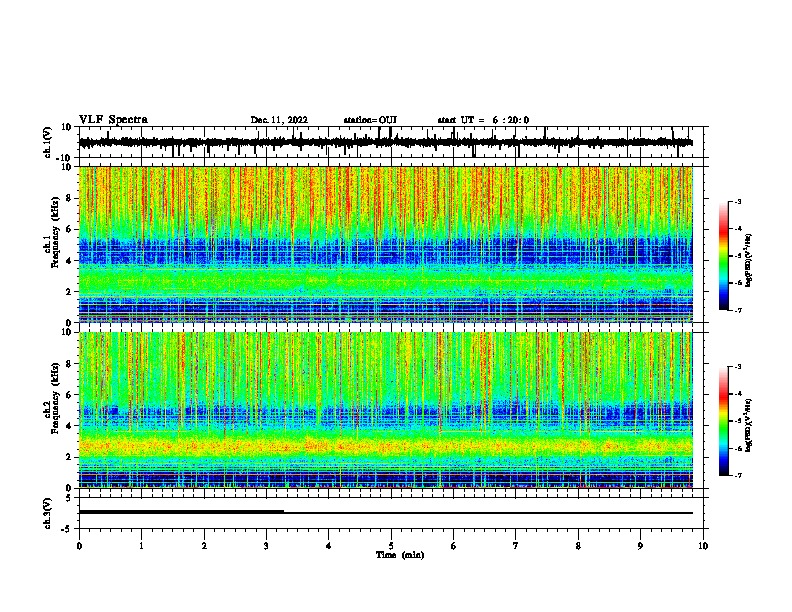Click the log(PSD) label of the lower colorbar
Screen dimensions: 792x612
[748, 425]
